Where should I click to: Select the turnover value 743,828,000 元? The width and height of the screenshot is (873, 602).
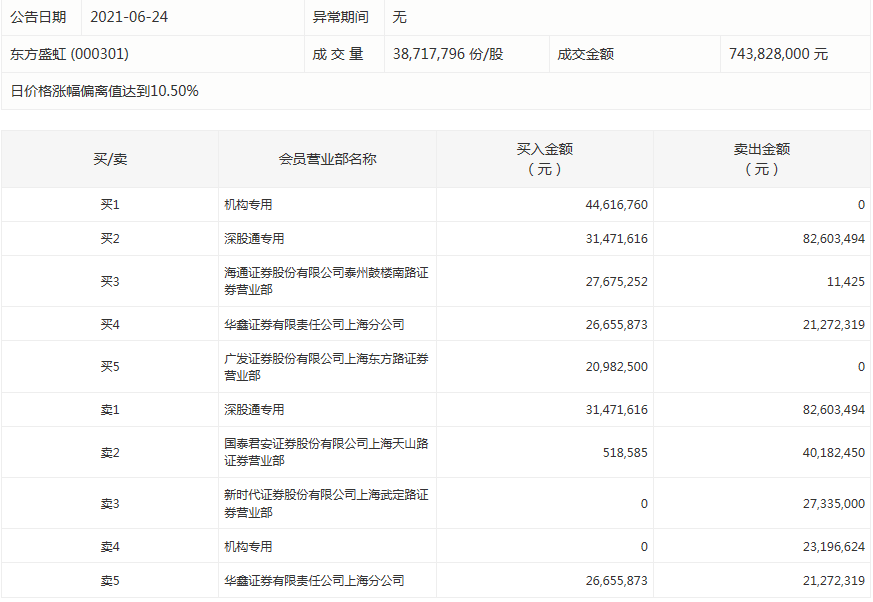click(x=778, y=54)
